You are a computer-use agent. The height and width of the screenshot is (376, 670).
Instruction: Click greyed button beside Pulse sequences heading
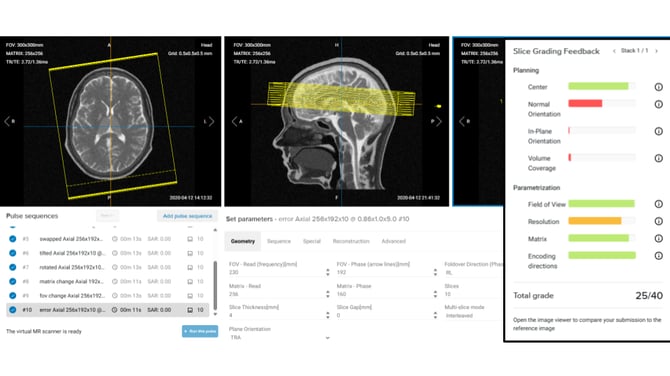(x=107, y=216)
